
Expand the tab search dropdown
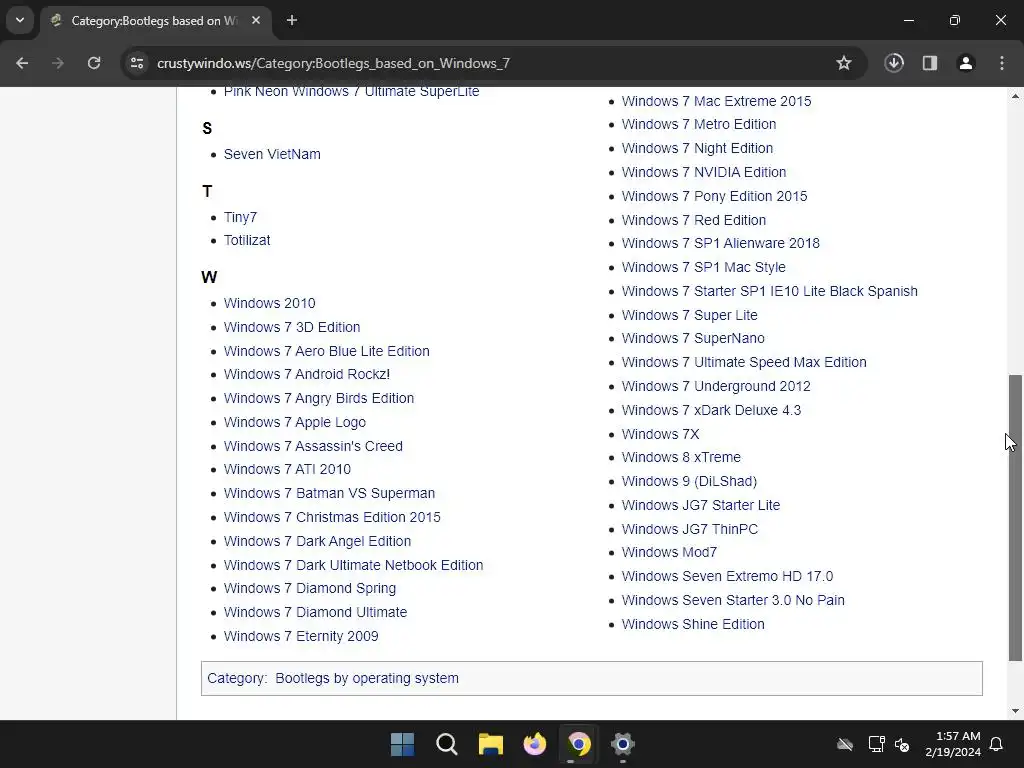tap(20, 20)
